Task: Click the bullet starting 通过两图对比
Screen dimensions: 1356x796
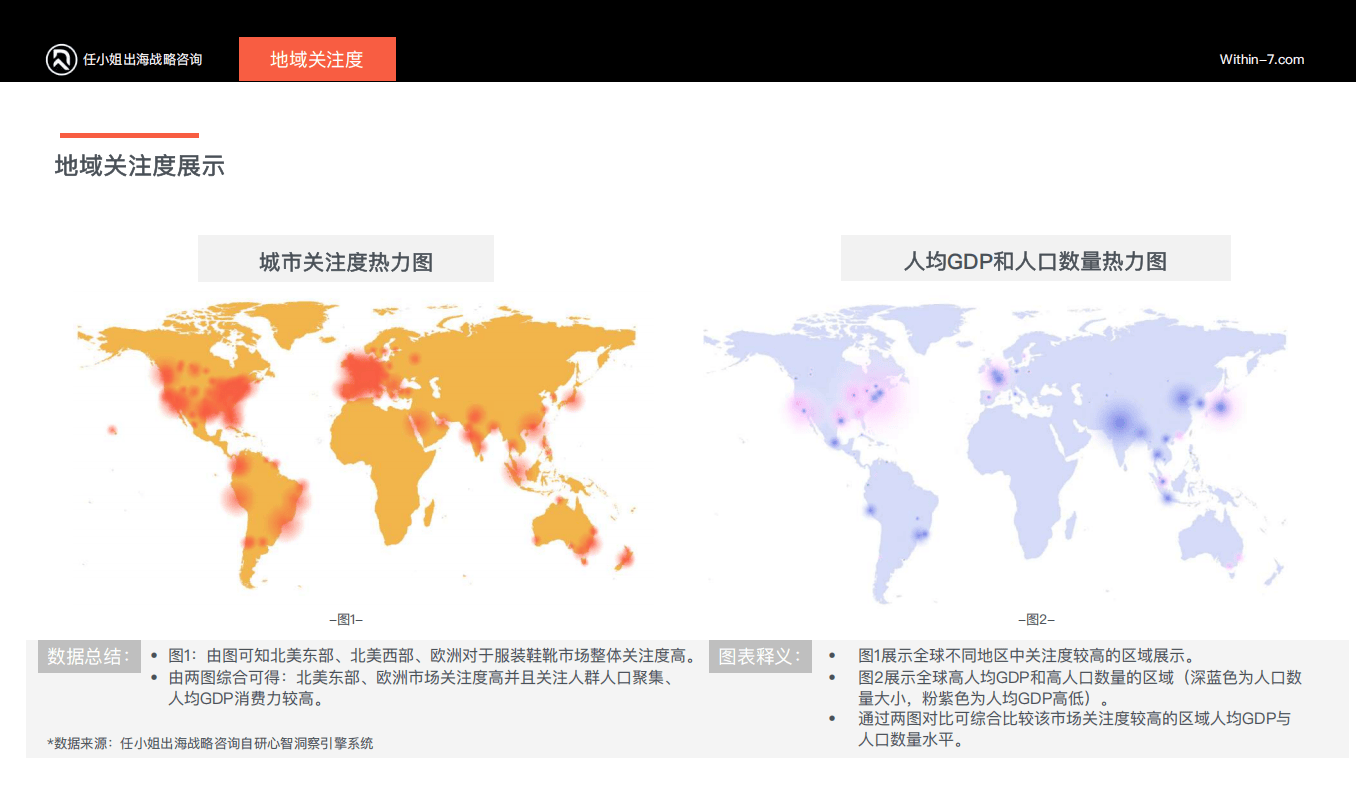Action: tap(1073, 729)
